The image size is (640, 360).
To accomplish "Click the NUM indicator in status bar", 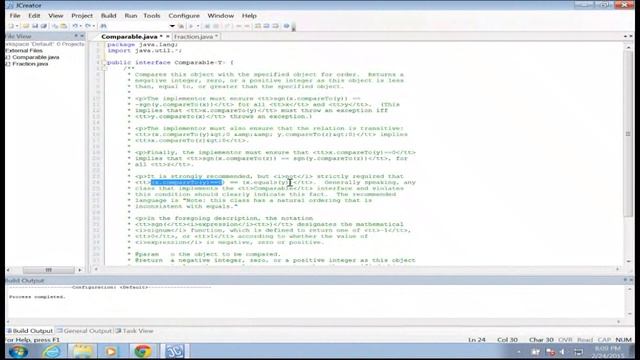I will [623, 340].
